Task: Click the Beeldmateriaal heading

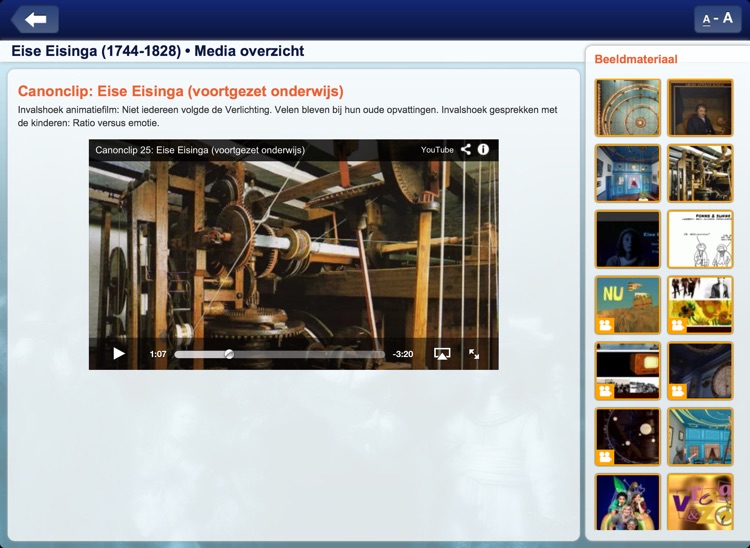Action: 636,59
